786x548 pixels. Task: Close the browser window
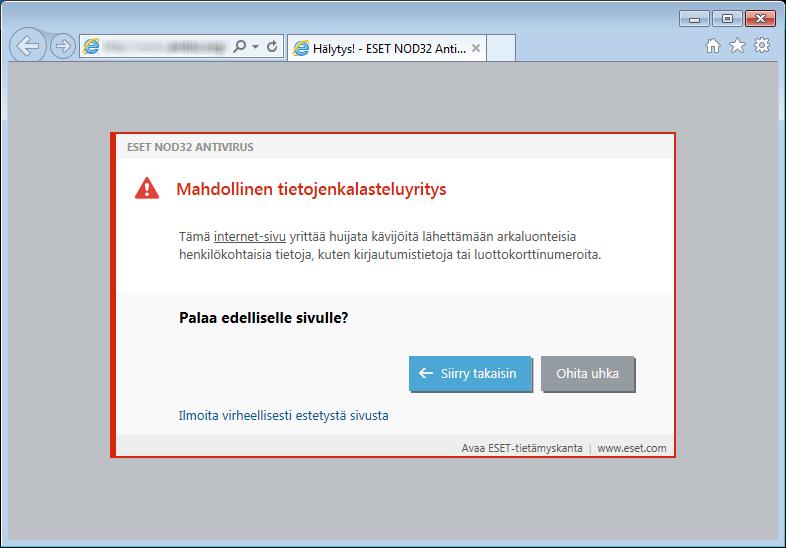tap(760, 19)
